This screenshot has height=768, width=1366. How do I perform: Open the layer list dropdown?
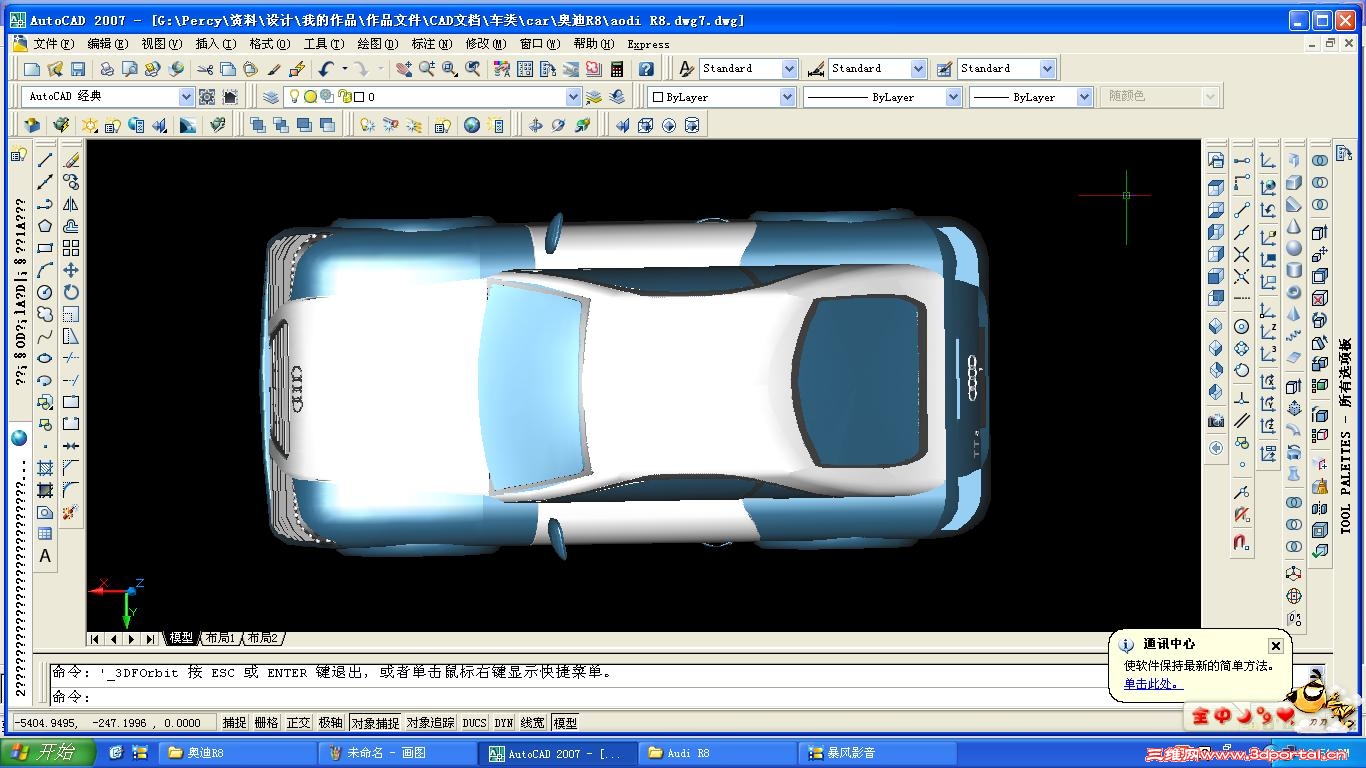[573, 97]
